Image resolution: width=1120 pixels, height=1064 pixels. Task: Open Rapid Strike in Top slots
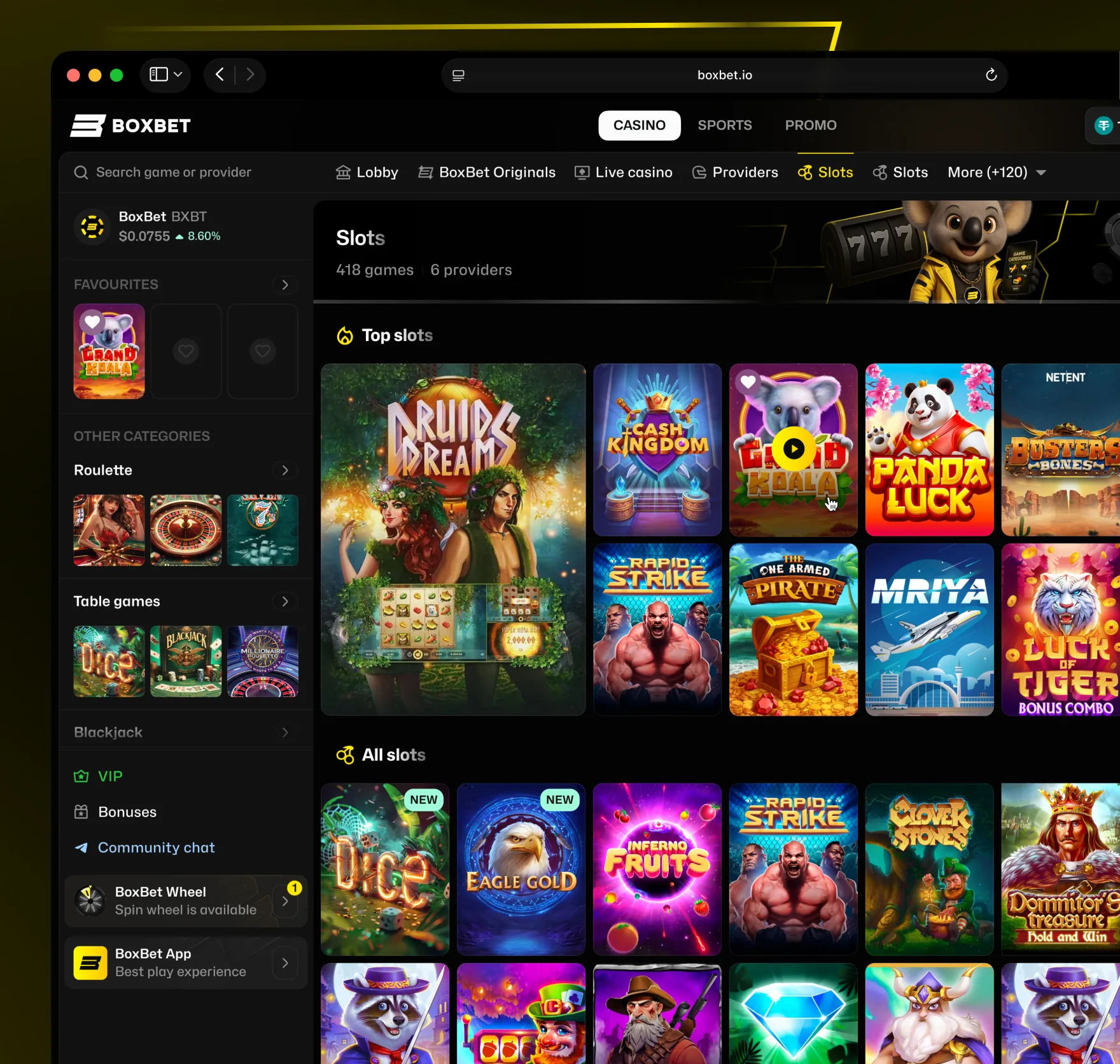pyautogui.click(x=657, y=630)
